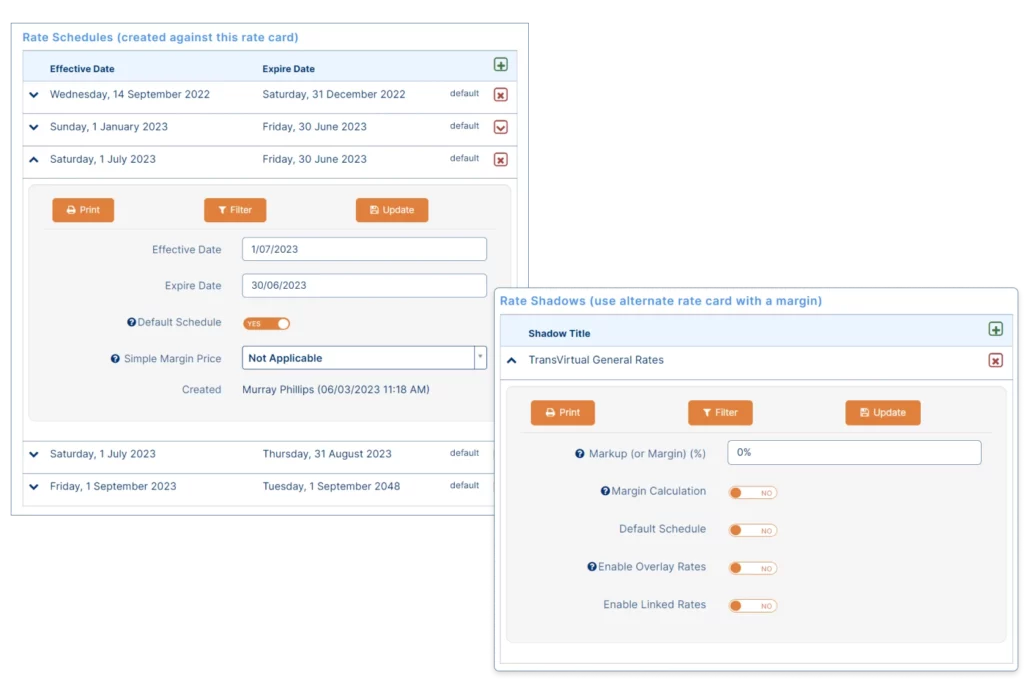Click the red delete icon on 1 July 2023 row

point(500,159)
